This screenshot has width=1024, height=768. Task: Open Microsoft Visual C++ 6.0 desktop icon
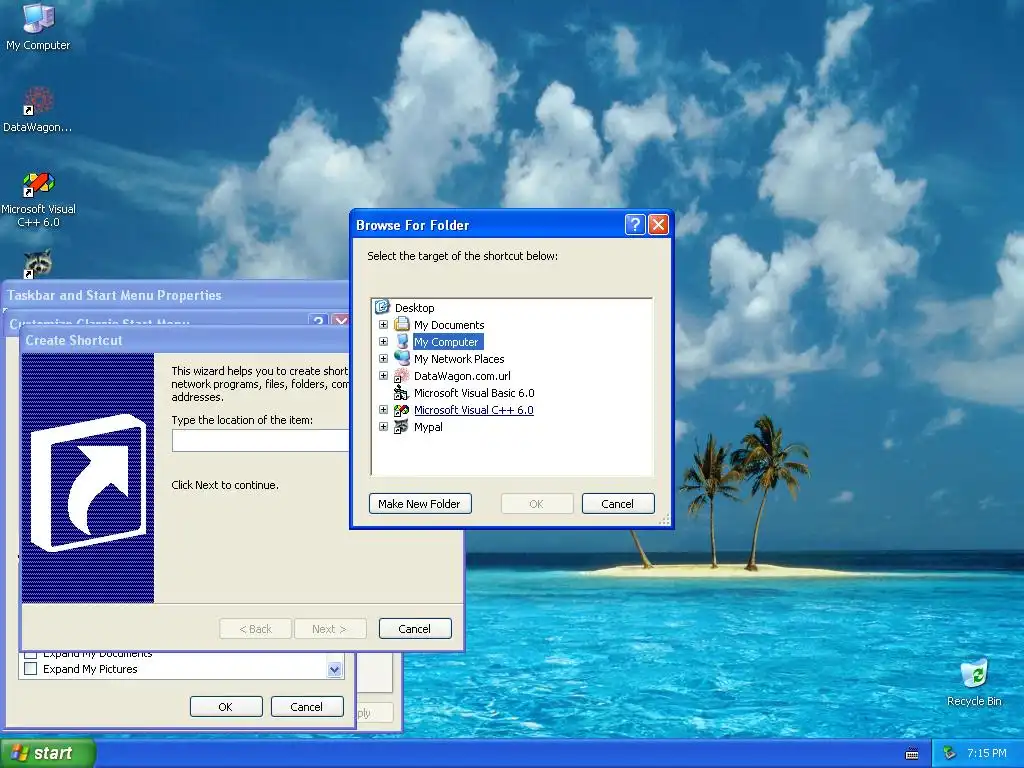[x=38, y=184]
